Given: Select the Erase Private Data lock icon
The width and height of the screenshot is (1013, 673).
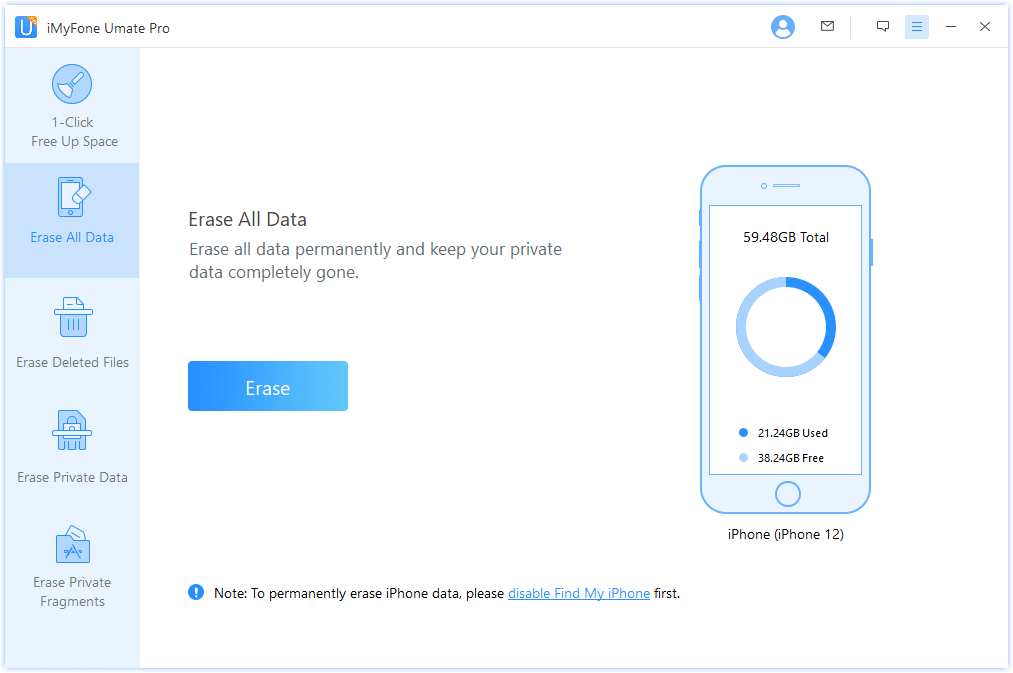Looking at the screenshot, I should click(72, 432).
